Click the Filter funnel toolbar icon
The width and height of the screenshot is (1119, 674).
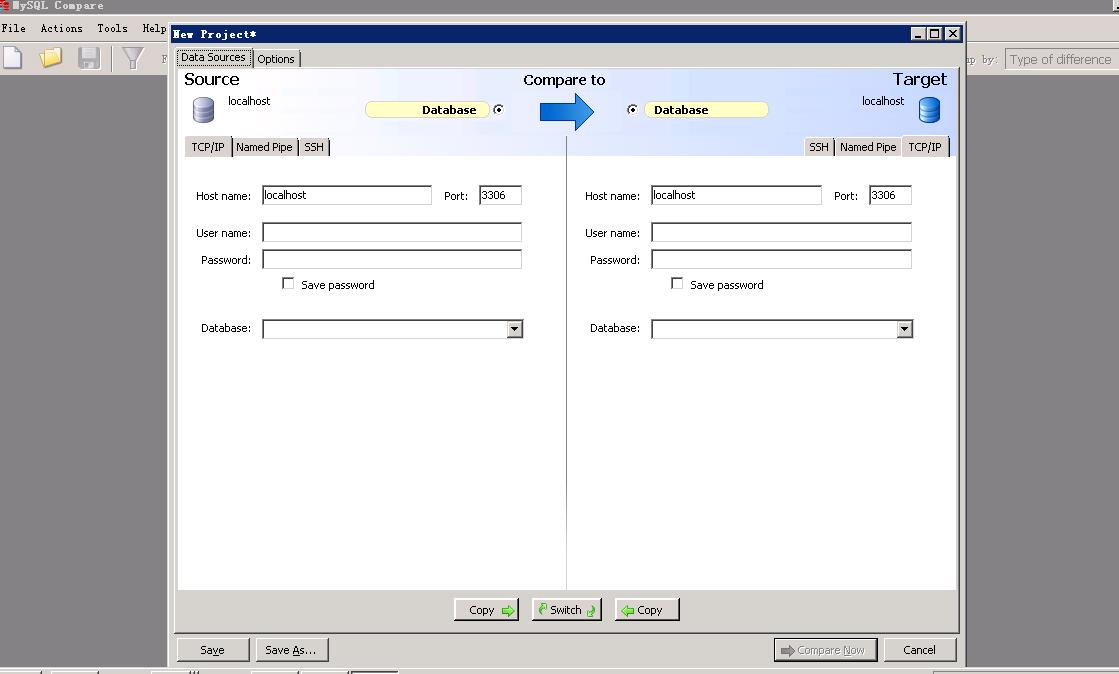coord(133,58)
